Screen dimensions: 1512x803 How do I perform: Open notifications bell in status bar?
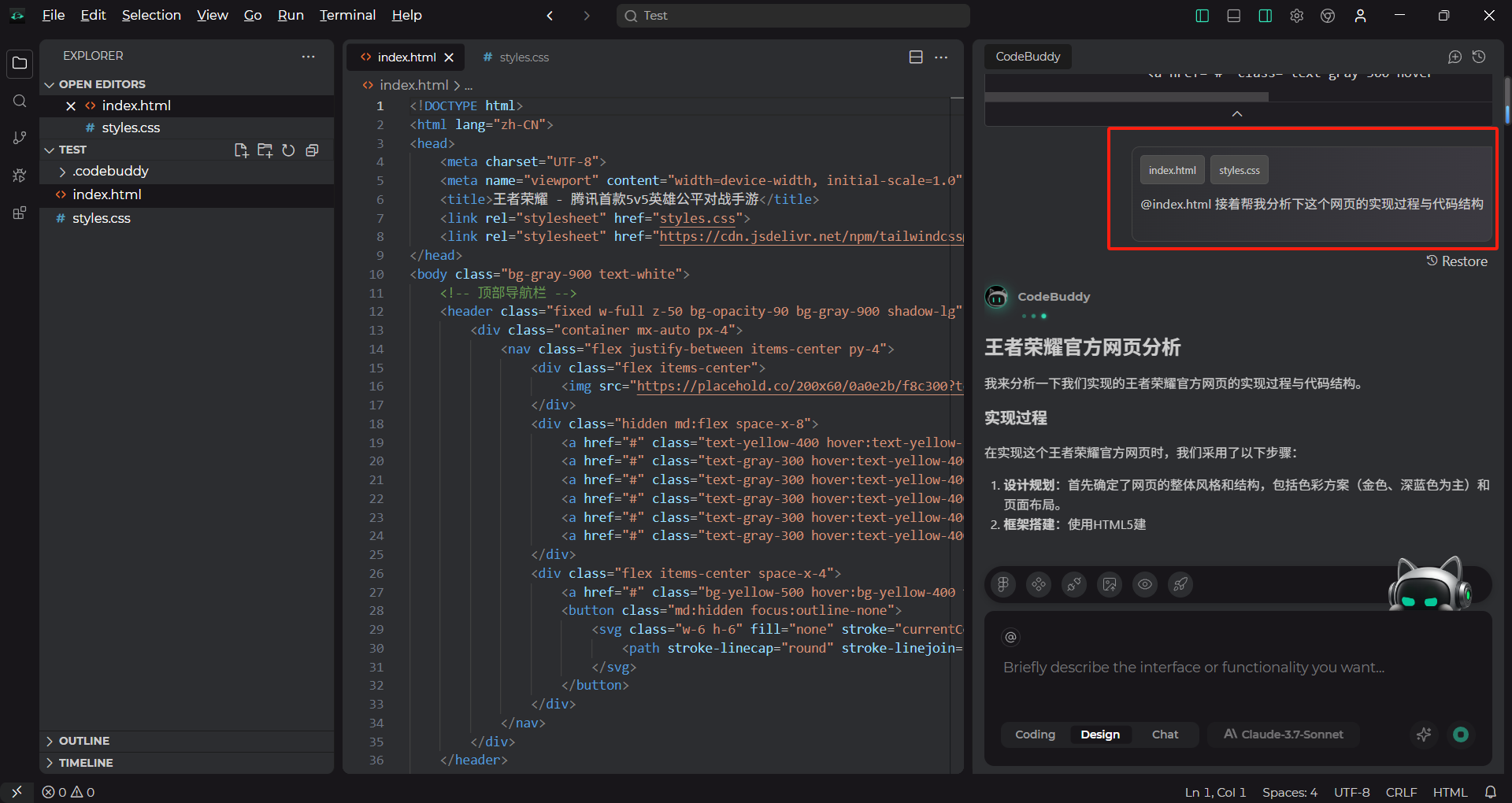[x=1490, y=792]
